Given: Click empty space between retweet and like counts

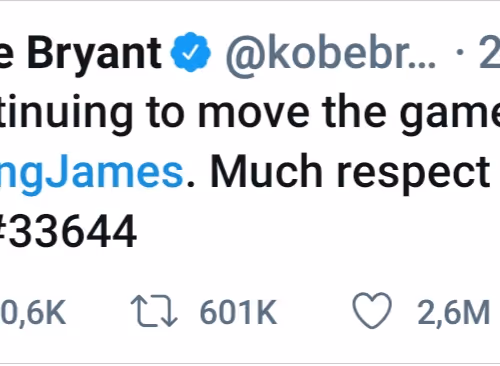Looking at the screenshot, I should 315,311.
